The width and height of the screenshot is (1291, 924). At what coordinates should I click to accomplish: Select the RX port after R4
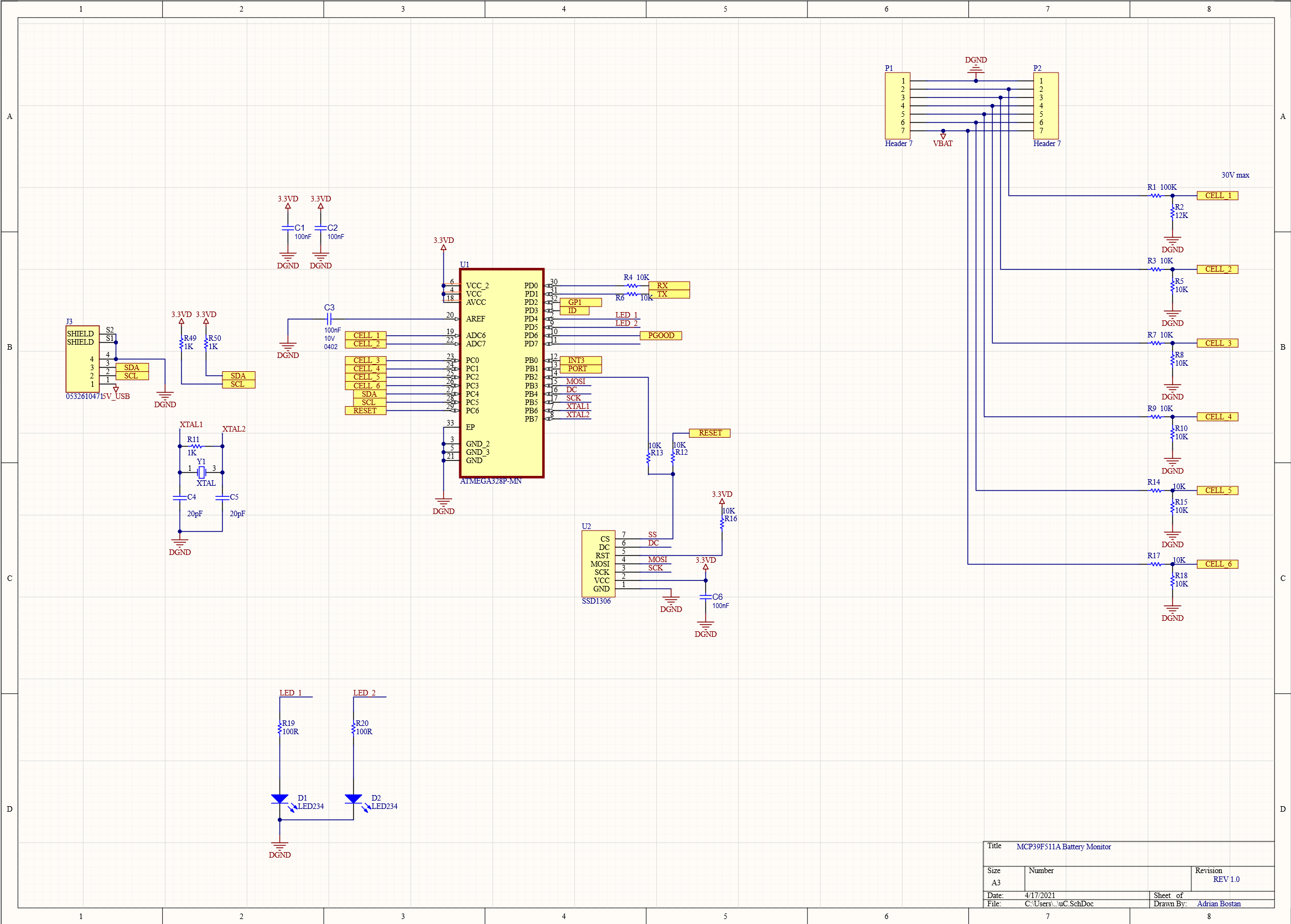668,285
